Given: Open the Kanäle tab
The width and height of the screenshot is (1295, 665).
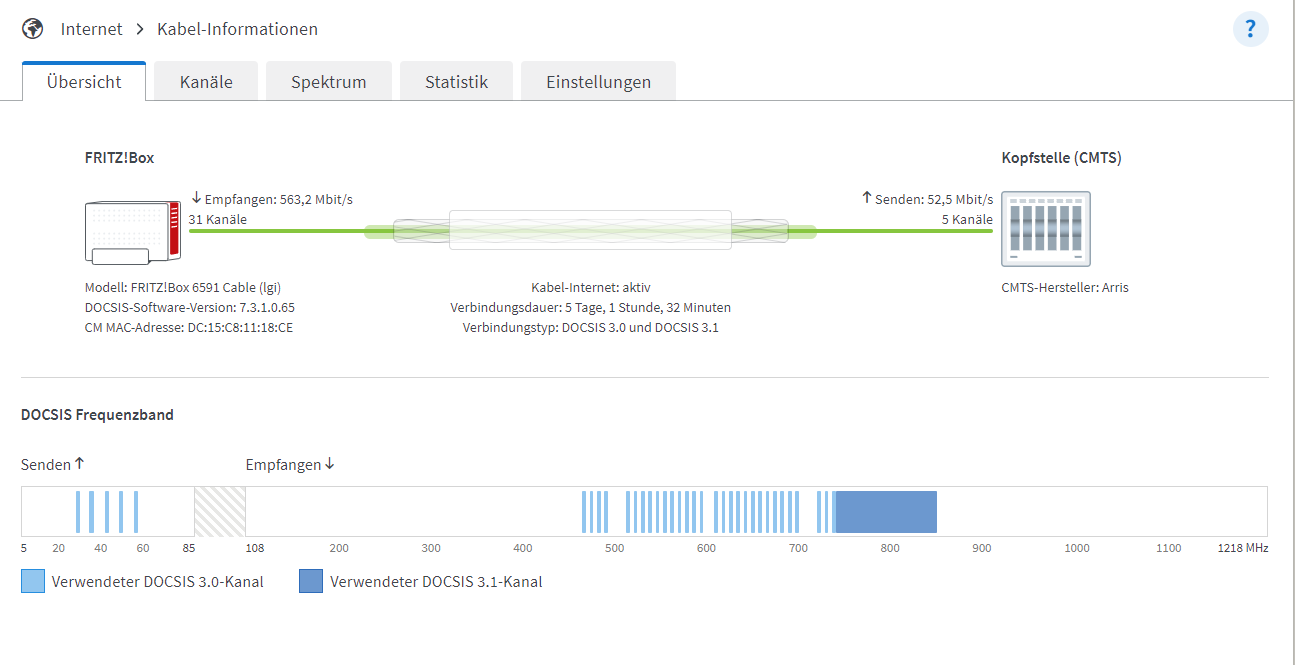Looking at the screenshot, I should 206,82.
